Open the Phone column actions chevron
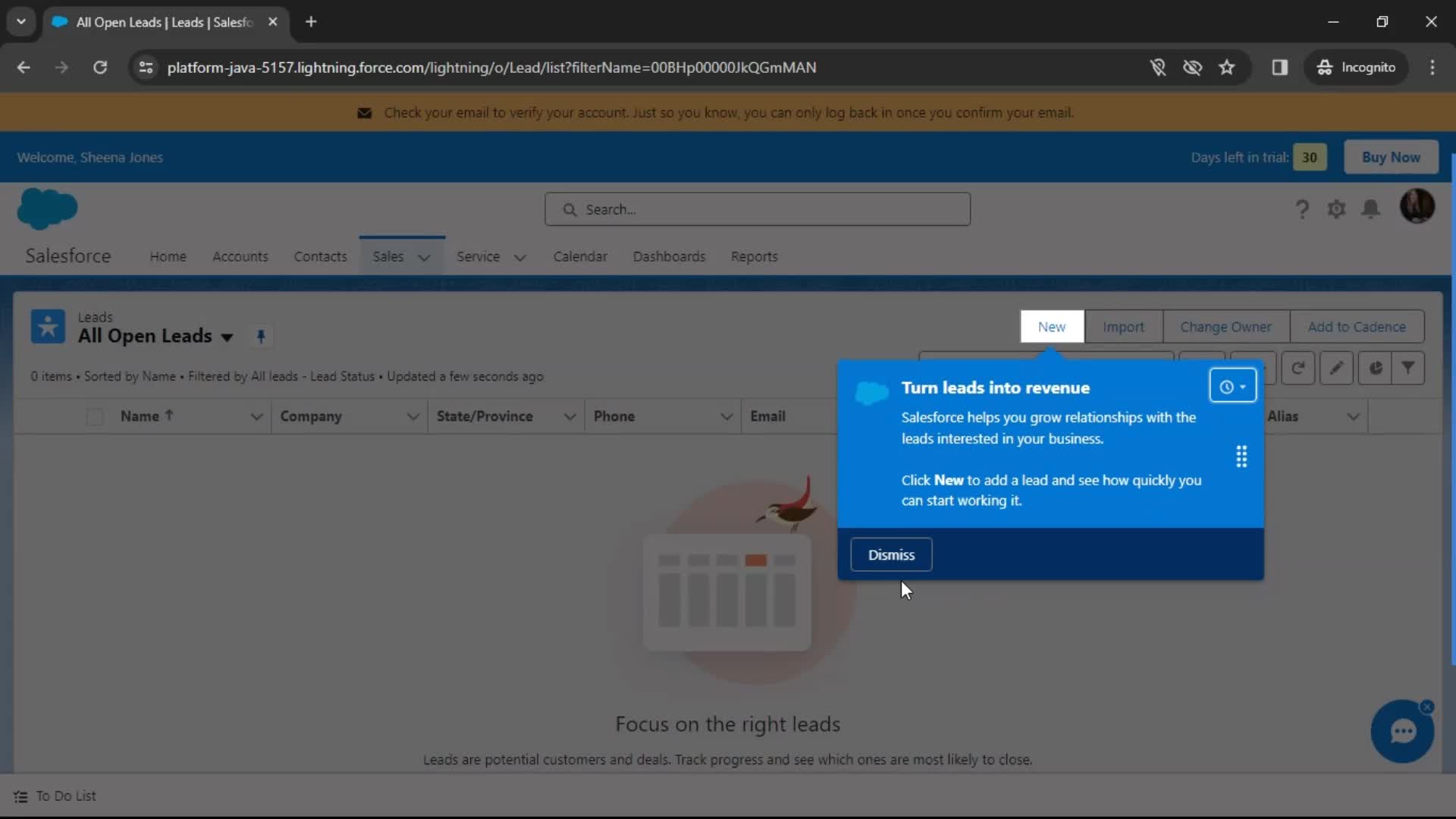1456x819 pixels. click(726, 417)
